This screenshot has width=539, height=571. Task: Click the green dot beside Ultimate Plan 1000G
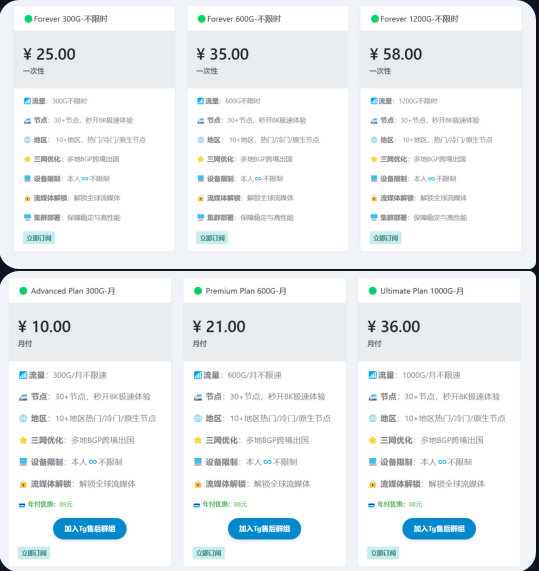click(x=372, y=291)
